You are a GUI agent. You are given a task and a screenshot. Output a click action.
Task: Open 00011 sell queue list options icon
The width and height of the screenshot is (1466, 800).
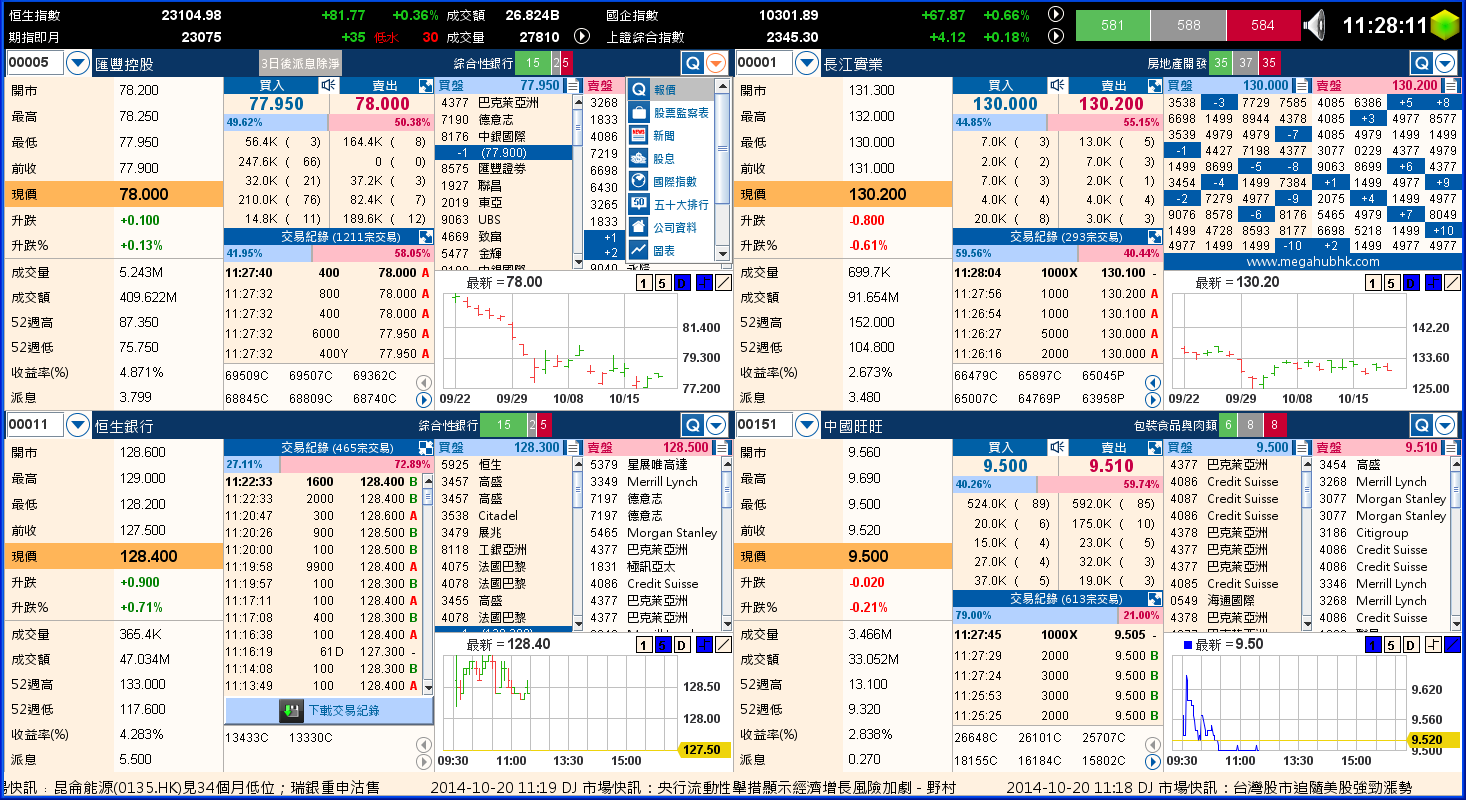[x=722, y=447]
